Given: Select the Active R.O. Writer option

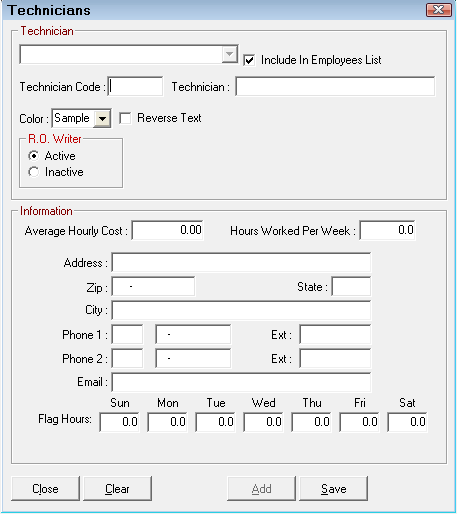Looking at the screenshot, I should (x=34, y=156).
